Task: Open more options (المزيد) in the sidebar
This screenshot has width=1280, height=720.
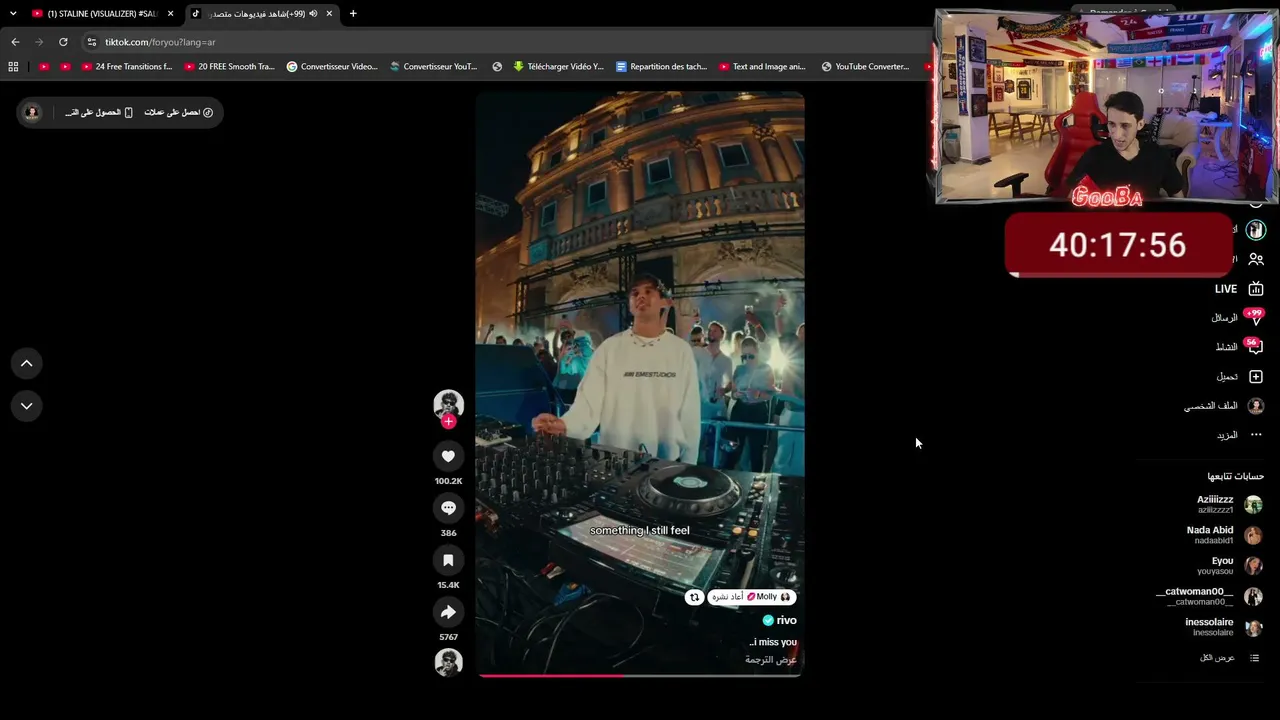Action: coord(1240,435)
